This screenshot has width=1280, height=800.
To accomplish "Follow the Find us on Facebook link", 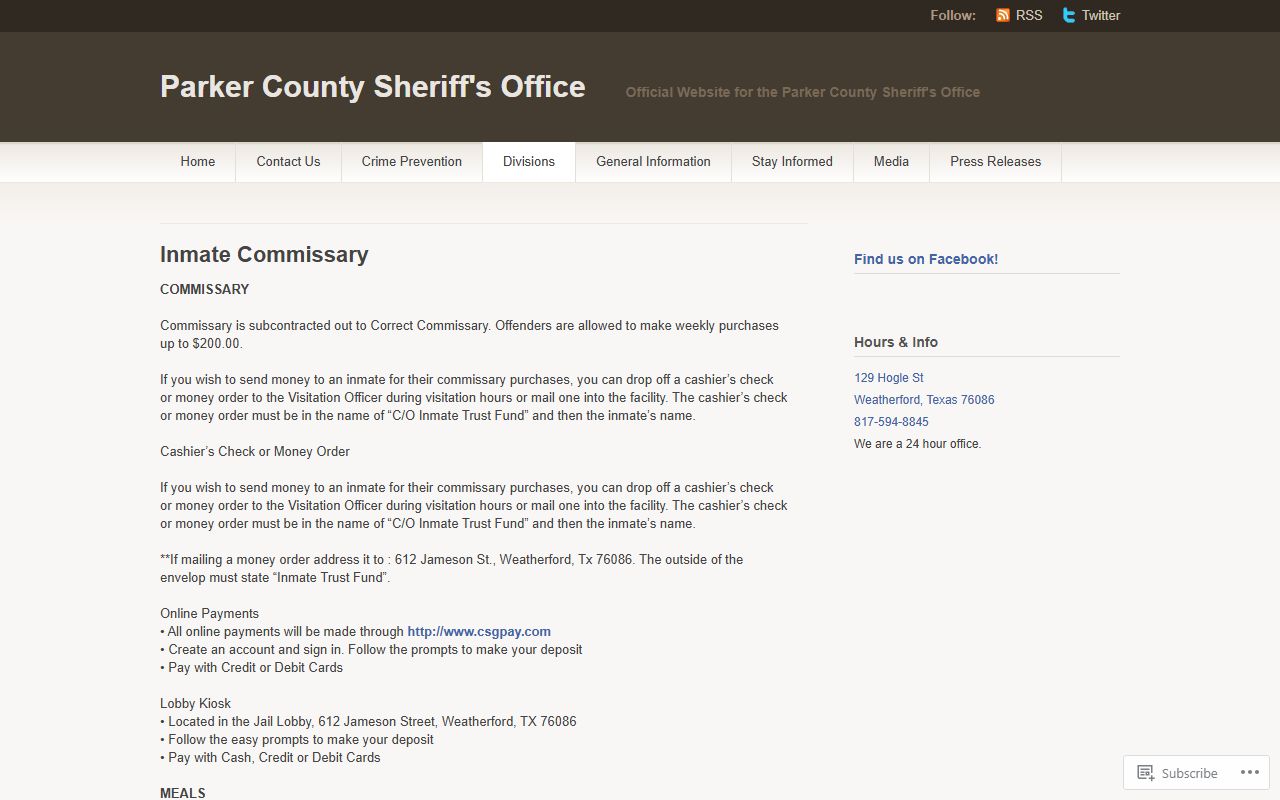I will coord(926,259).
